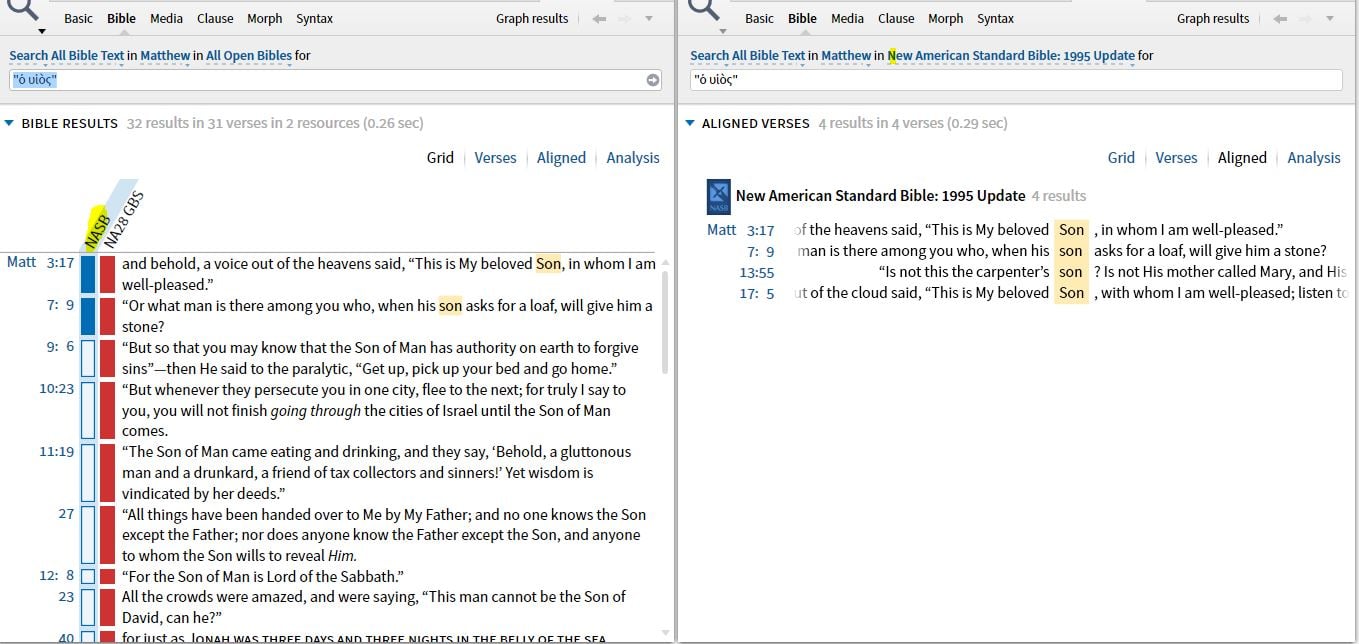Select Verses view in Aligned Verses panel
The height and width of the screenshot is (644, 1359).
tap(1176, 158)
